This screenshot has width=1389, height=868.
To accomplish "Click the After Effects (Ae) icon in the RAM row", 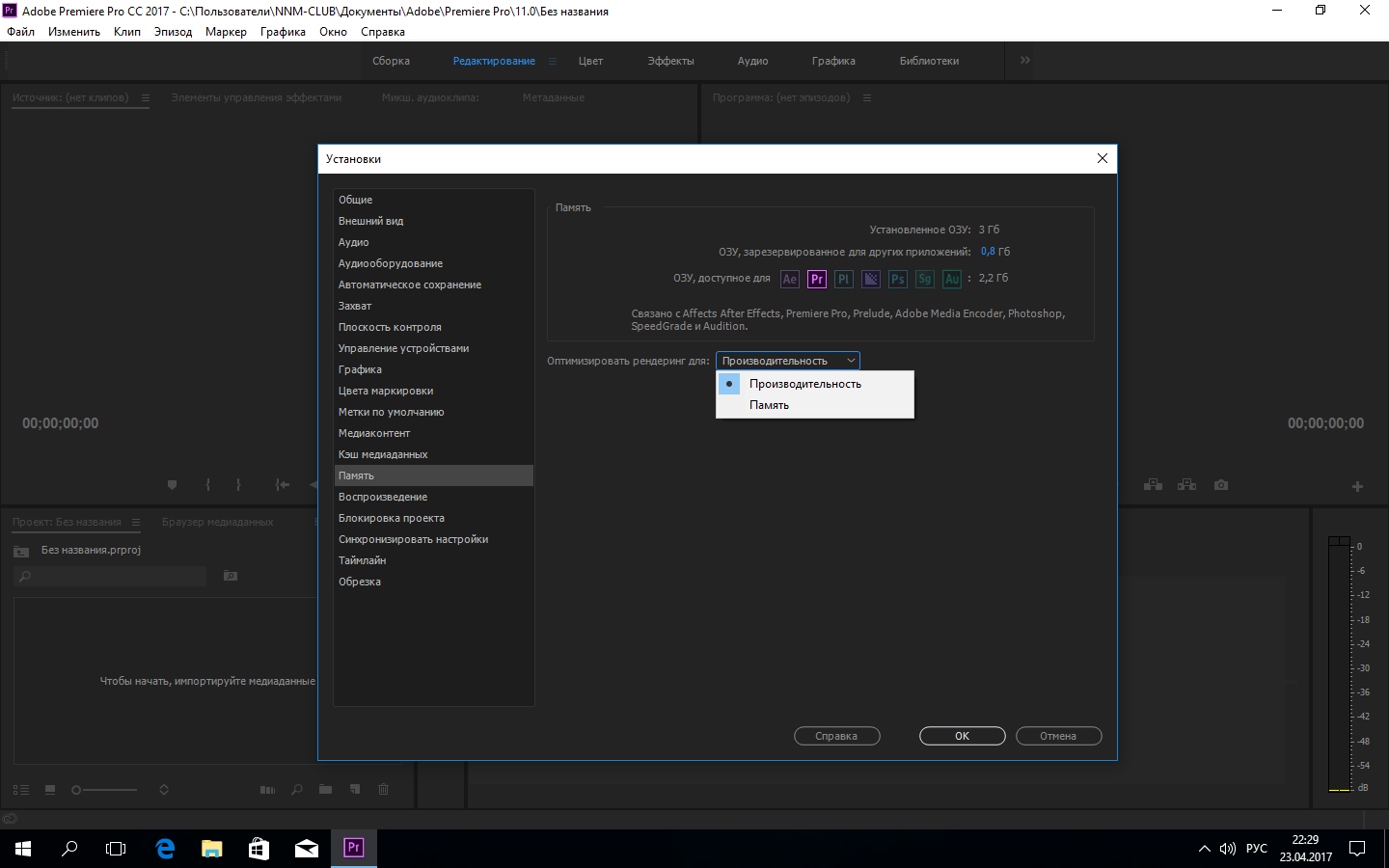I will click(790, 279).
